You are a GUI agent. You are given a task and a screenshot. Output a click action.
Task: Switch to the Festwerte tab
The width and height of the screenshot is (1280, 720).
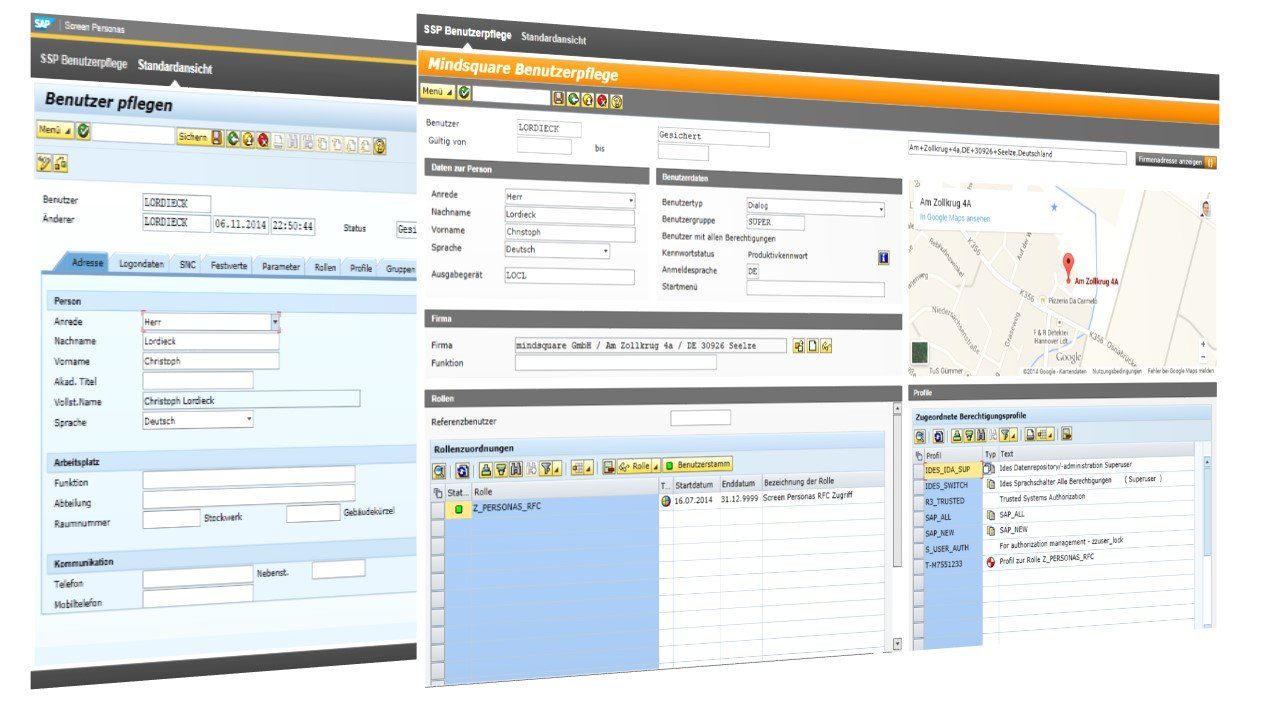tap(227, 267)
